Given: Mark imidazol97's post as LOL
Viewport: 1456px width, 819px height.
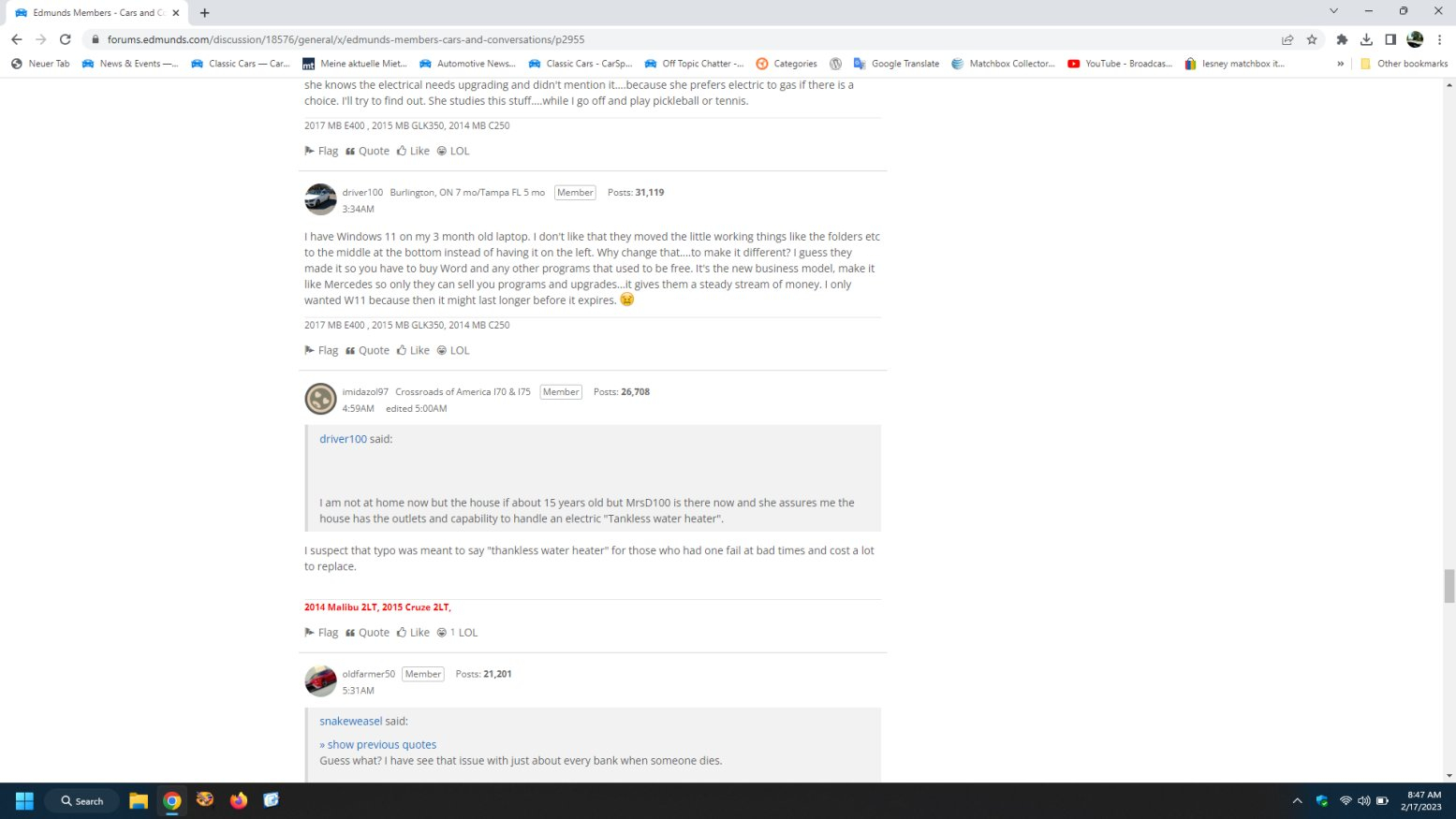Looking at the screenshot, I should point(457,633).
